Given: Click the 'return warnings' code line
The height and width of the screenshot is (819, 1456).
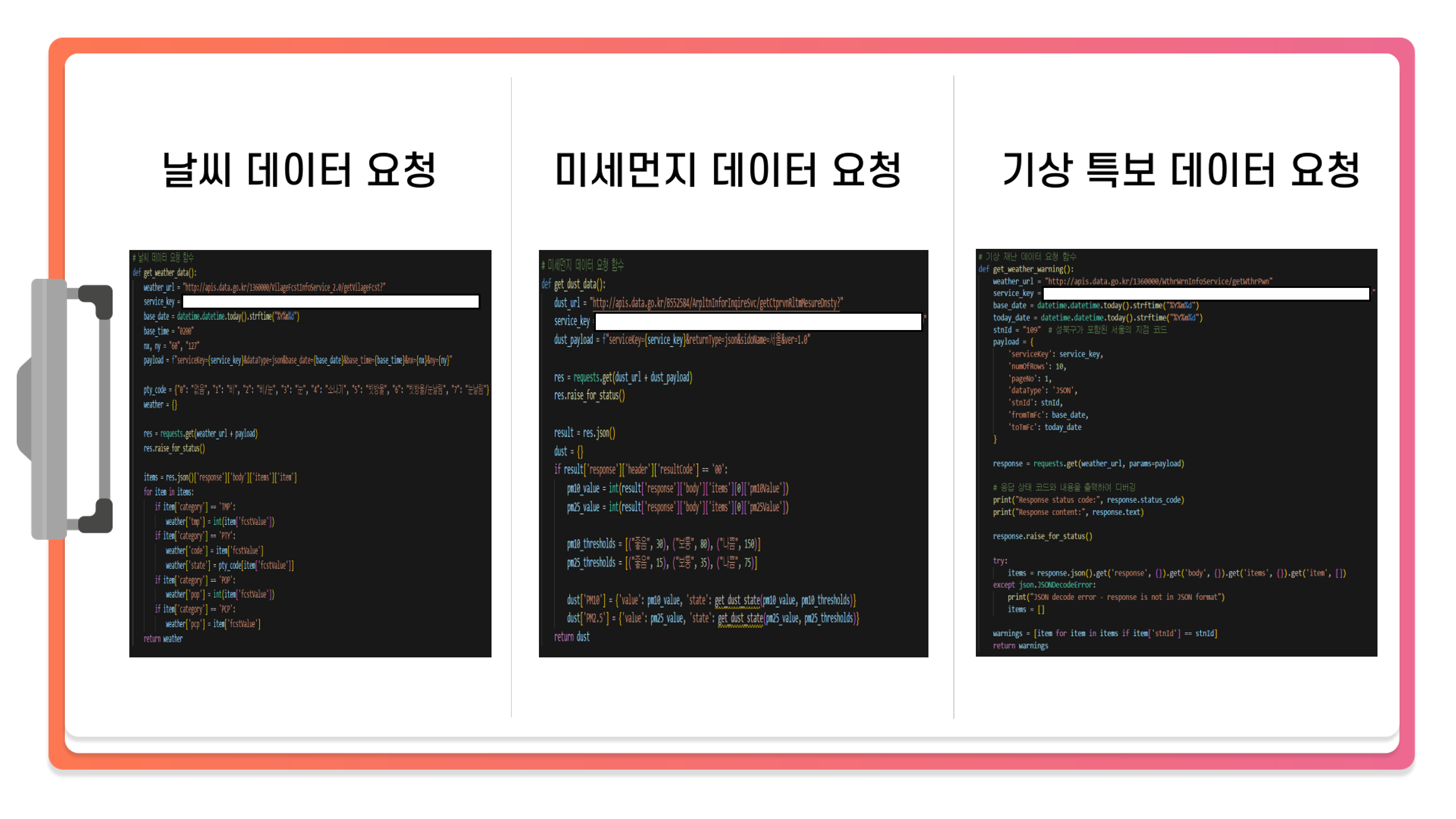Looking at the screenshot, I should 1020,646.
